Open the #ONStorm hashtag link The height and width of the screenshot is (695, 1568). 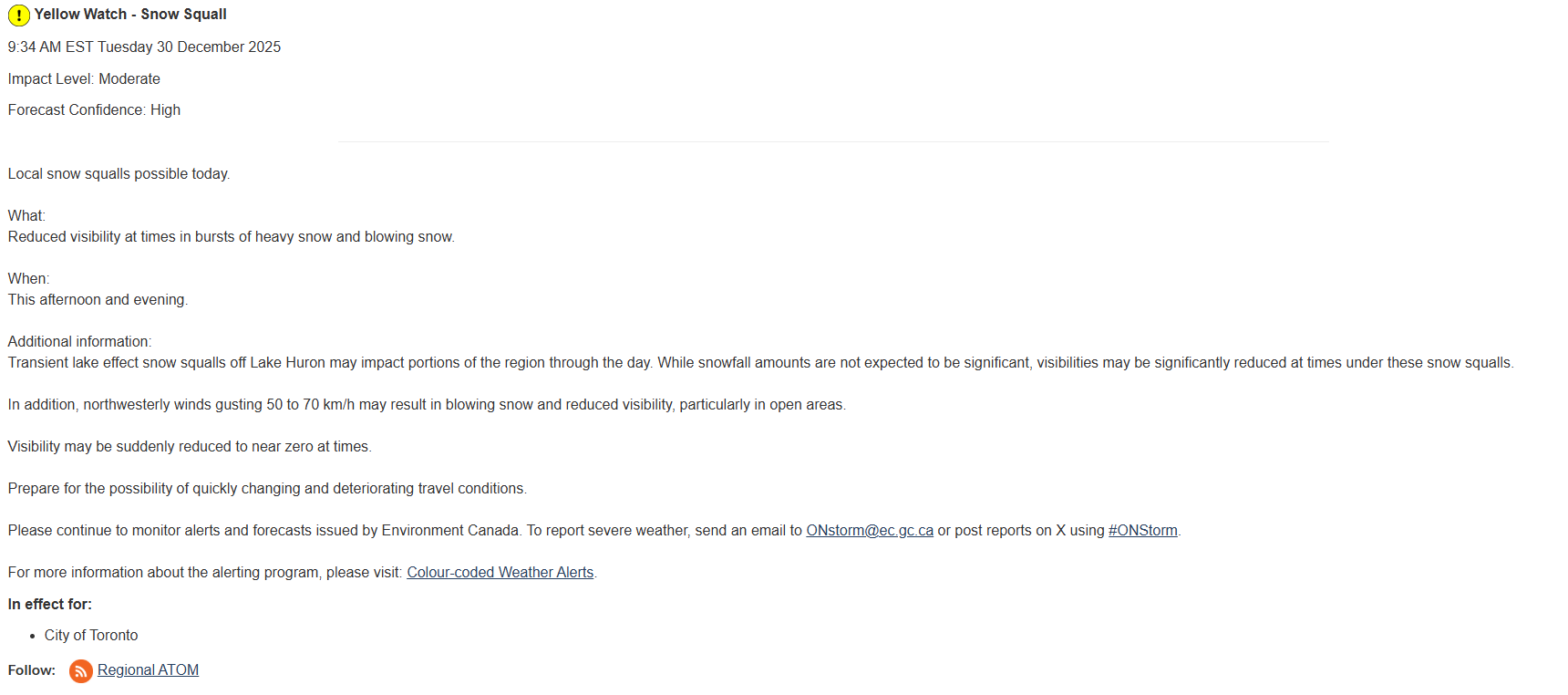(1142, 531)
